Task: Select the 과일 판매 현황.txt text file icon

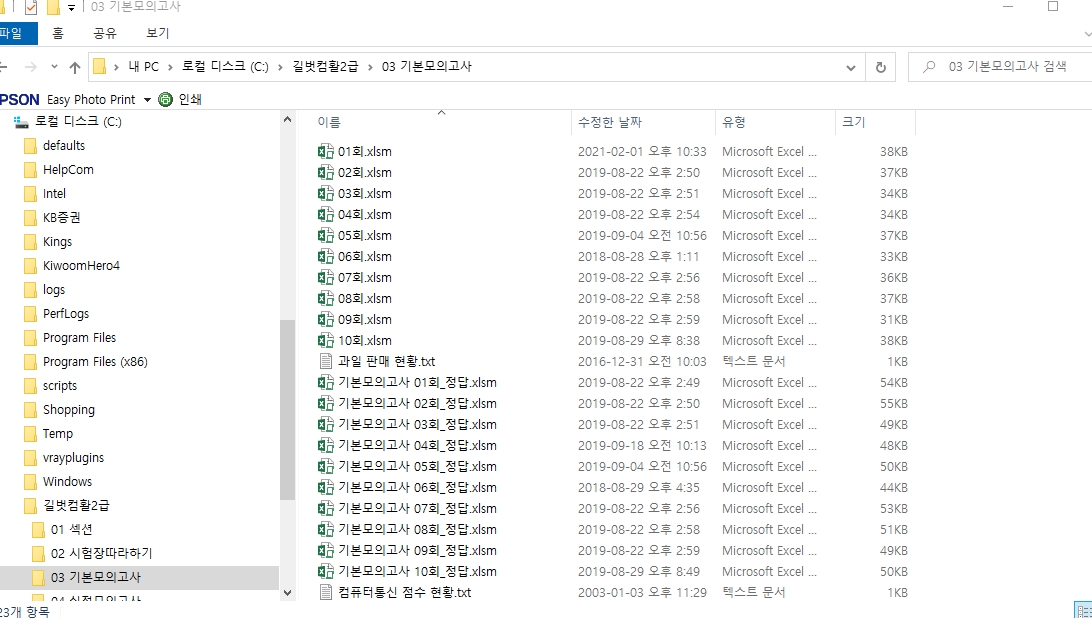Action: [x=325, y=362]
